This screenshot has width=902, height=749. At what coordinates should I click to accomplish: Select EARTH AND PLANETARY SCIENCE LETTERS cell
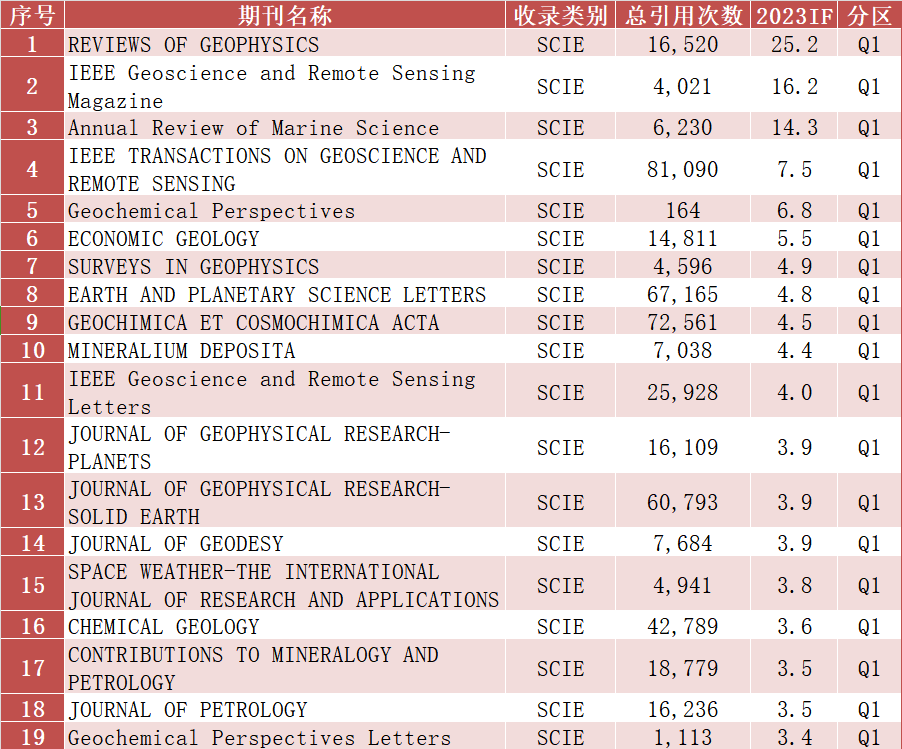click(285, 293)
